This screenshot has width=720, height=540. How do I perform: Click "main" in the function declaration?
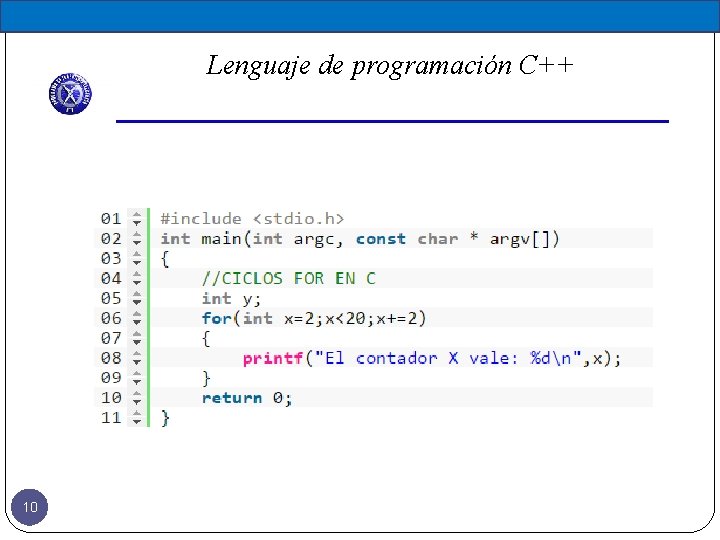221,239
